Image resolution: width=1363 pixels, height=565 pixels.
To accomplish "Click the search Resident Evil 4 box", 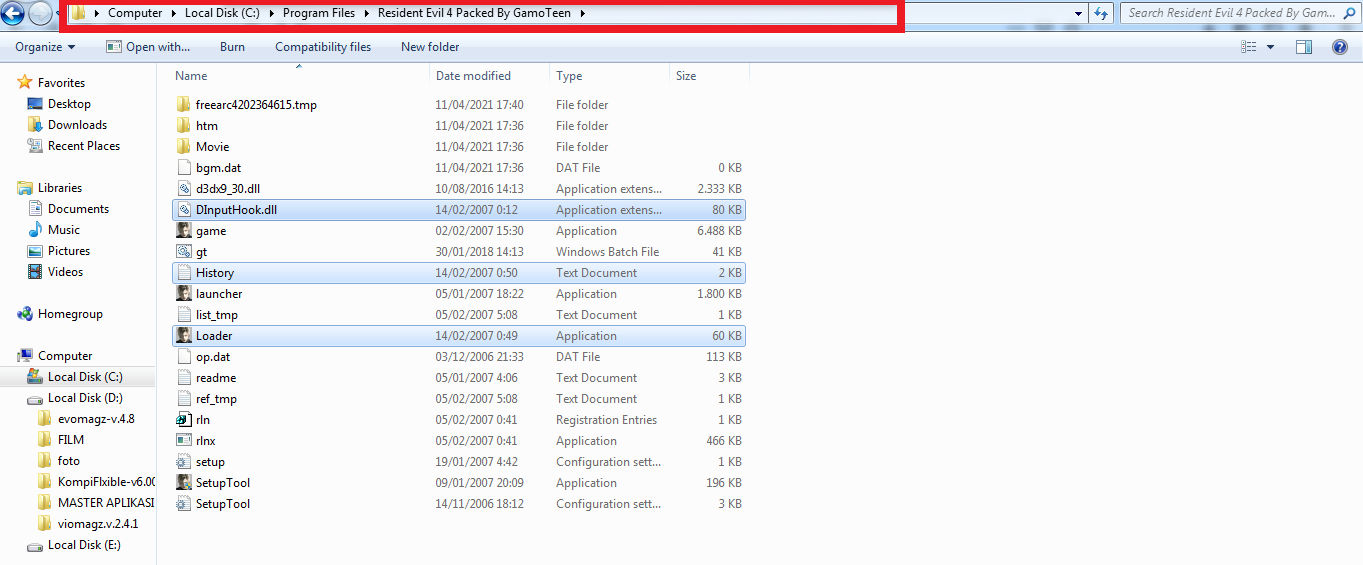I will 1238,13.
